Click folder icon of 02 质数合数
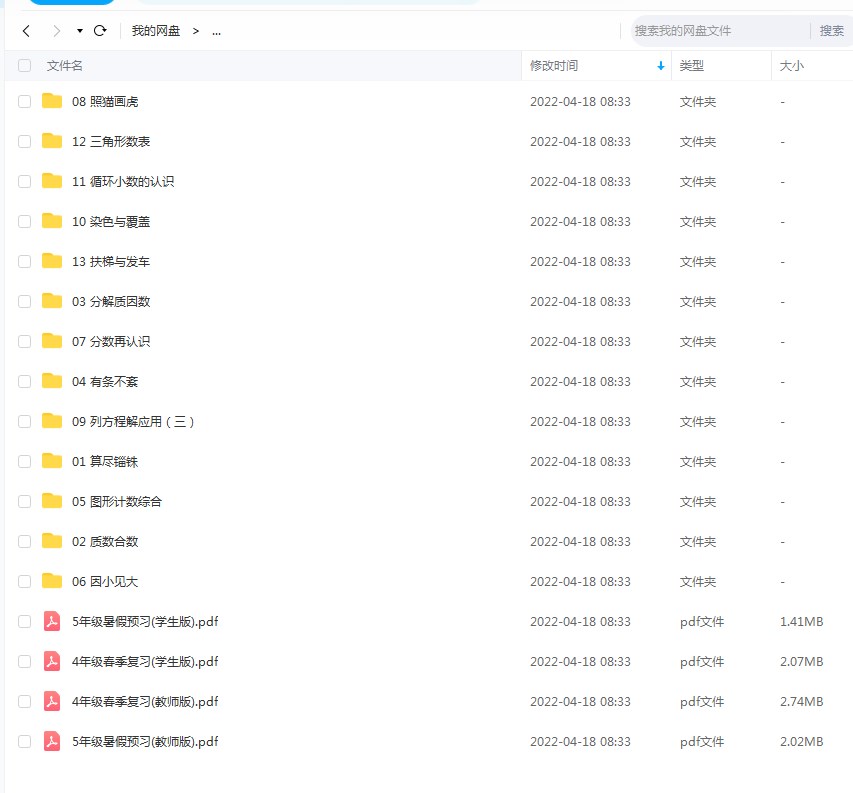 pyautogui.click(x=52, y=540)
